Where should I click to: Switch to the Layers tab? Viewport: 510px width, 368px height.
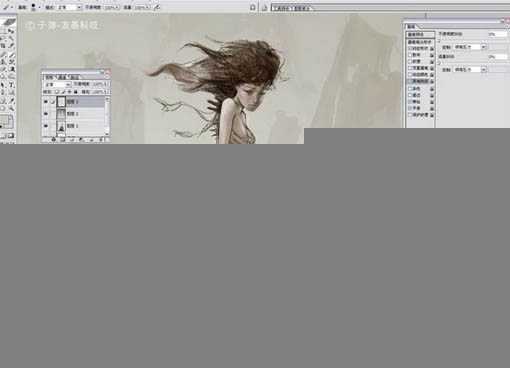click(x=49, y=77)
